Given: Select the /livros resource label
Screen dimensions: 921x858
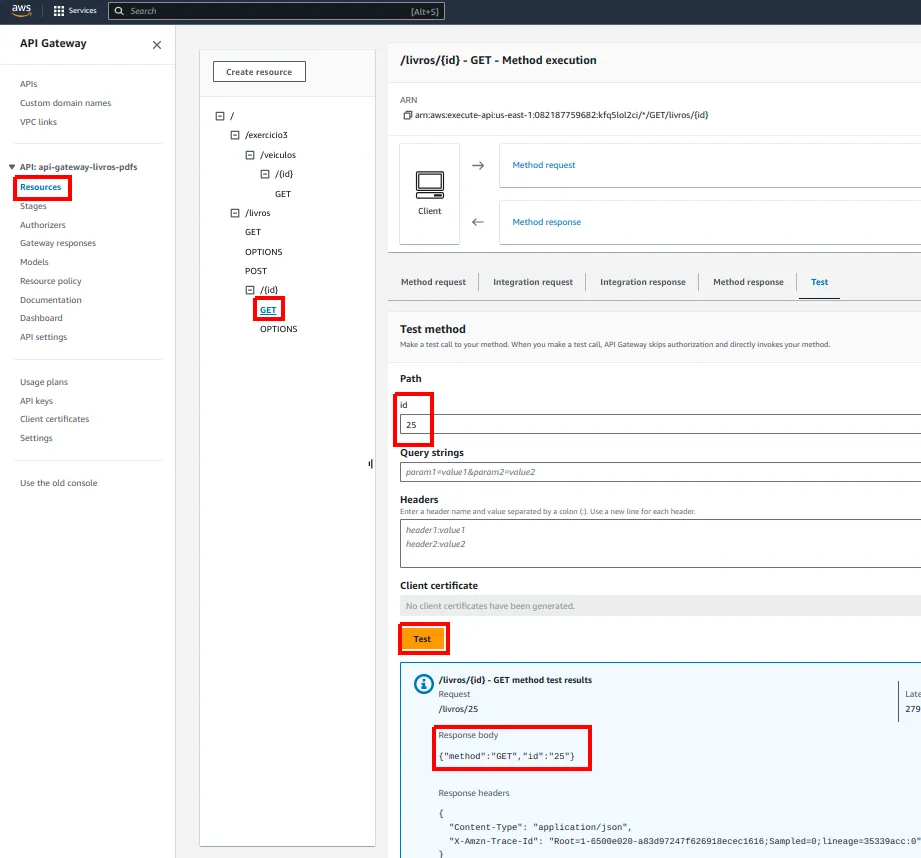Looking at the screenshot, I should pos(257,213).
